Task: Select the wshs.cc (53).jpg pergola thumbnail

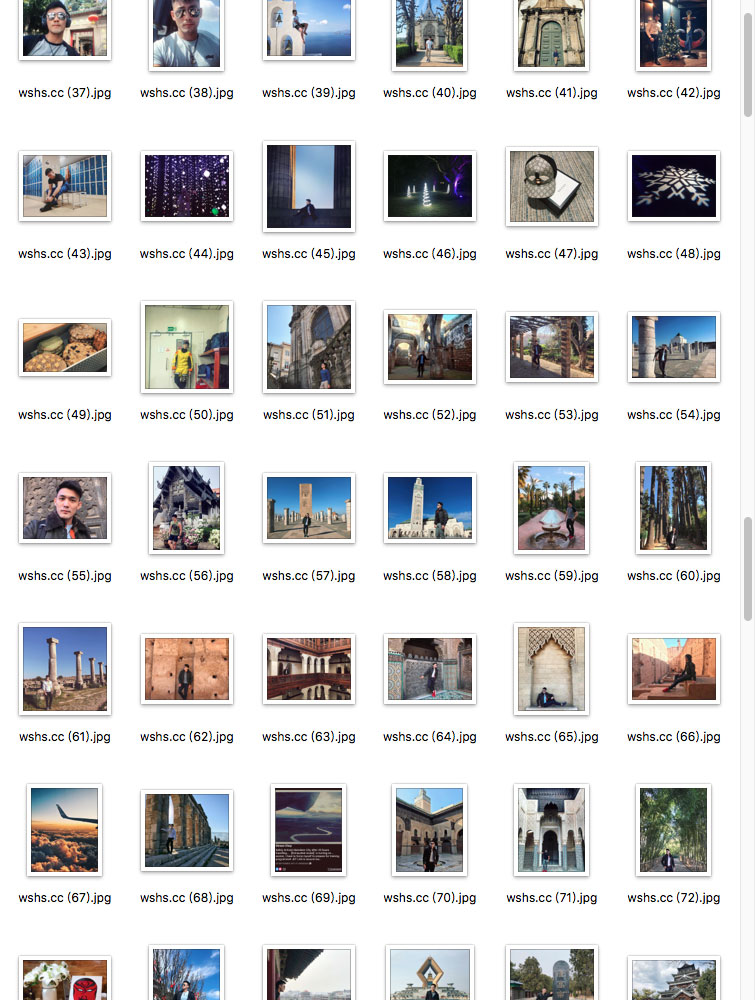Action: [x=552, y=347]
